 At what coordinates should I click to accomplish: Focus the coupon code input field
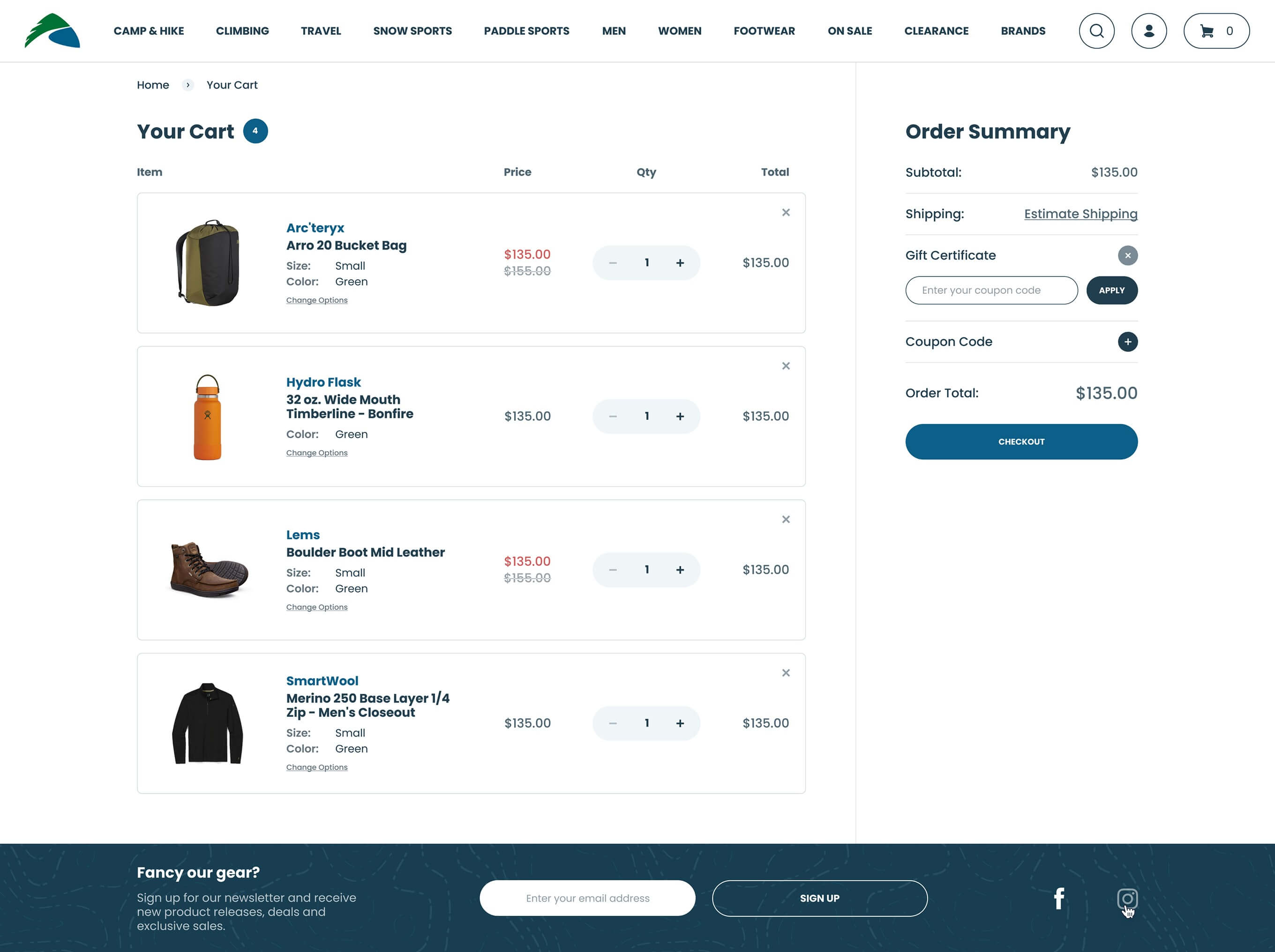991,290
